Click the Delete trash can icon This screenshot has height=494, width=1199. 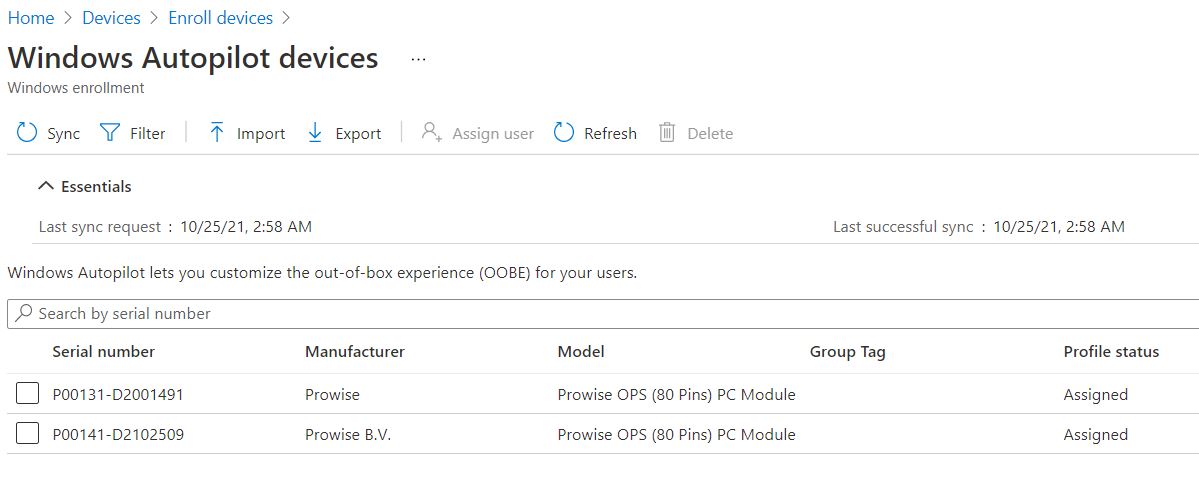(668, 133)
